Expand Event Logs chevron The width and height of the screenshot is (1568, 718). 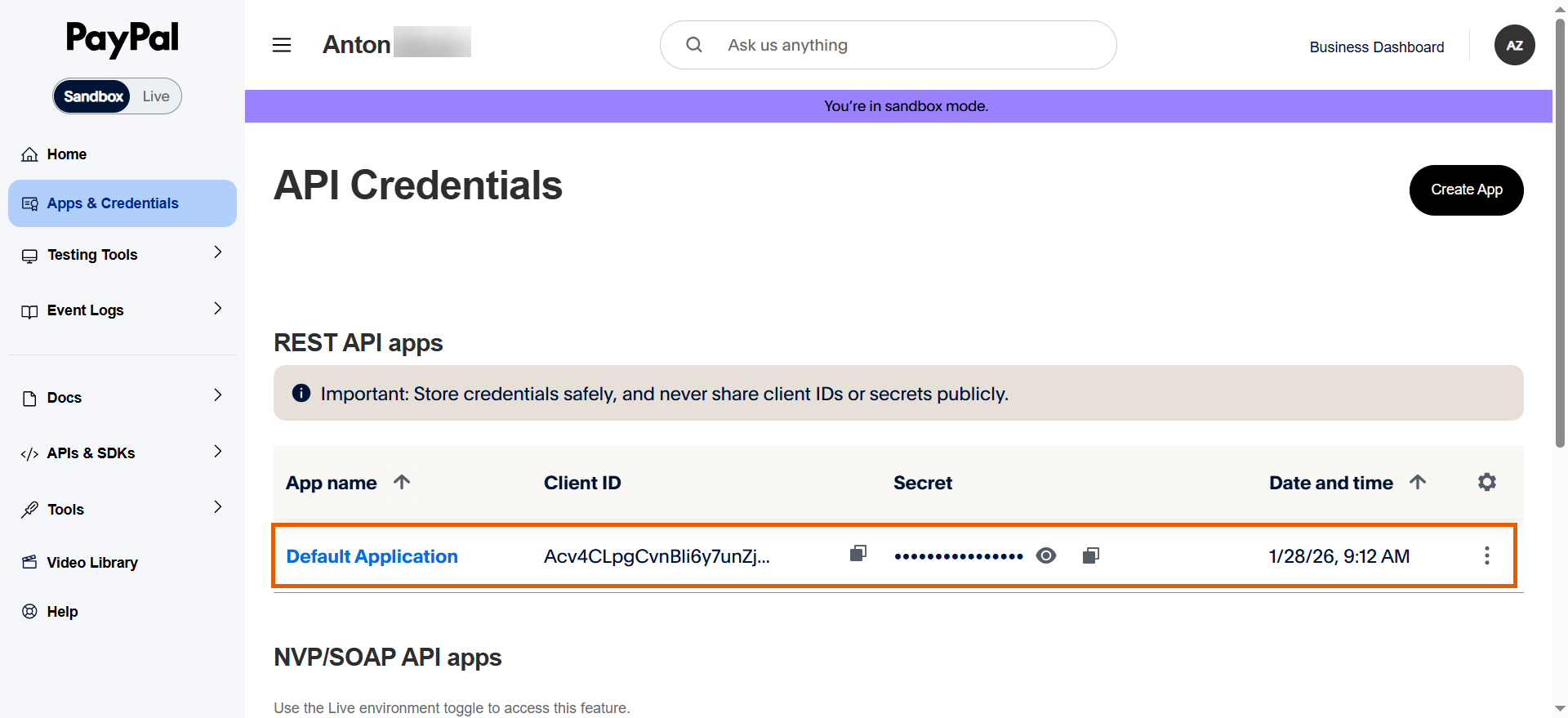click(x=217, y=308)
